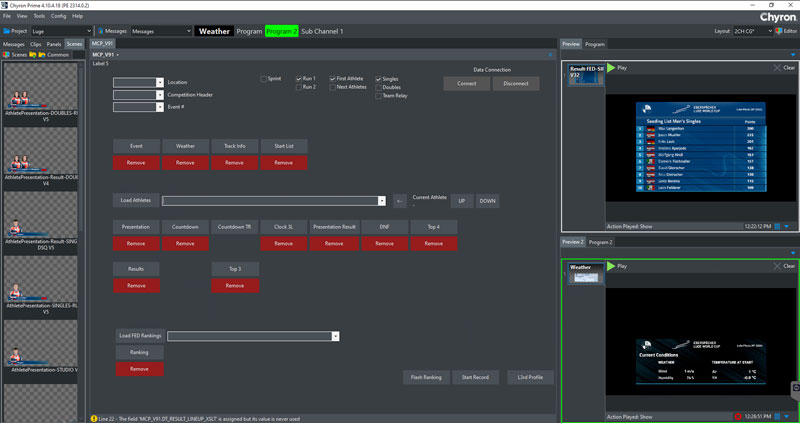Click the Start List button
The height and width of the screenshot is (423, 800).
284,146
